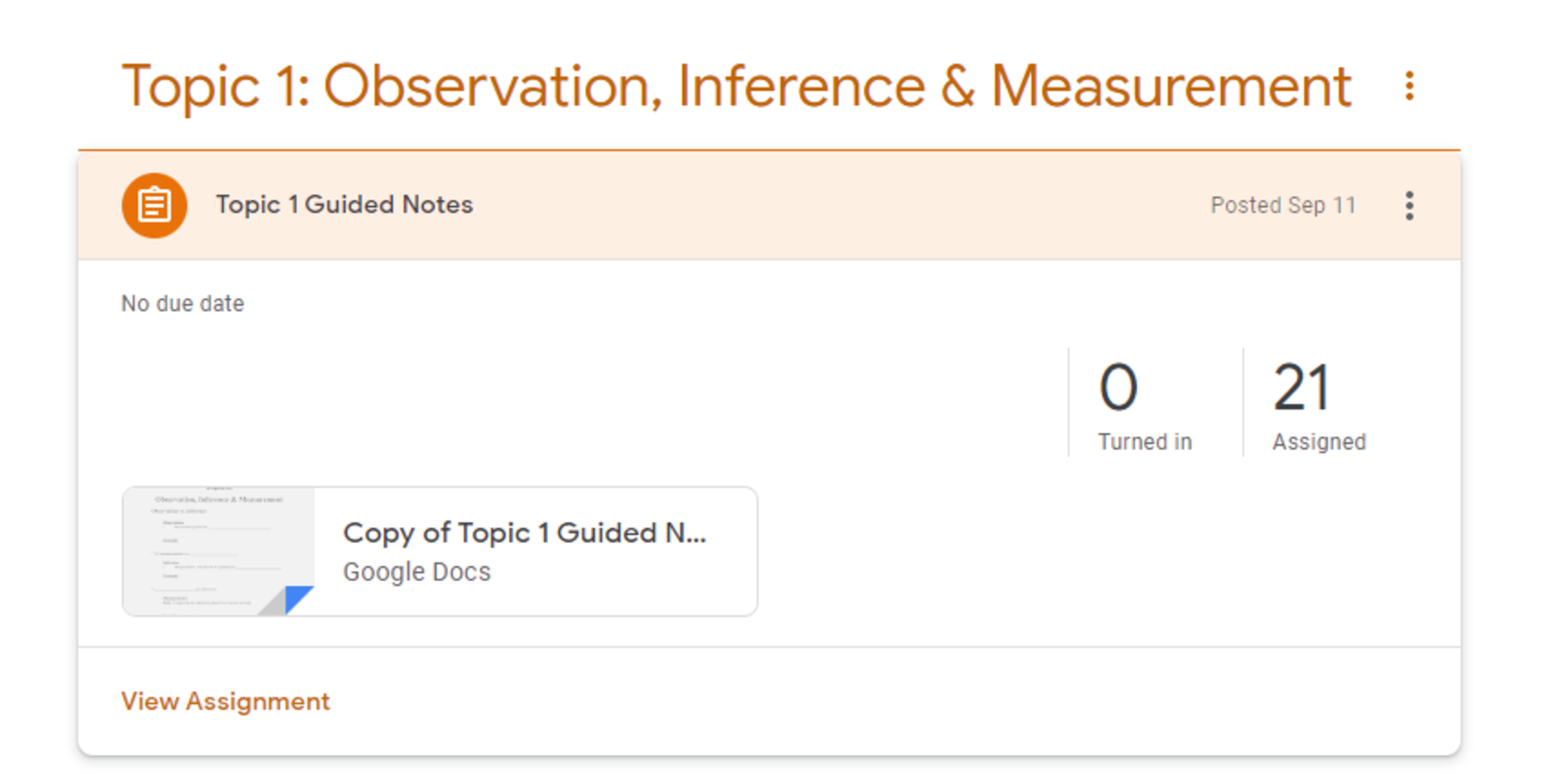Click View Assignment link

click(225, 701)
